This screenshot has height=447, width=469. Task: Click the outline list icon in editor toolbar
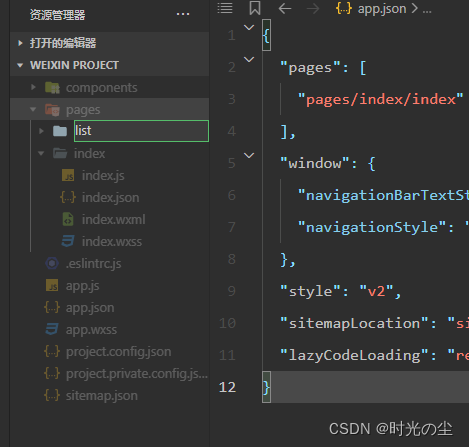tap(225, 8)
